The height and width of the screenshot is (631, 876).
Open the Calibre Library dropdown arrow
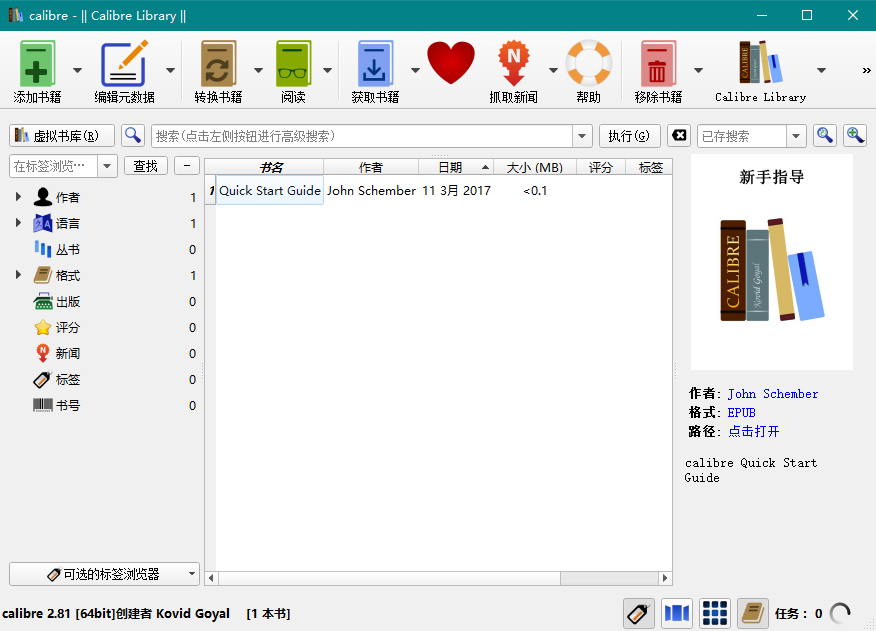pos(821,70)
